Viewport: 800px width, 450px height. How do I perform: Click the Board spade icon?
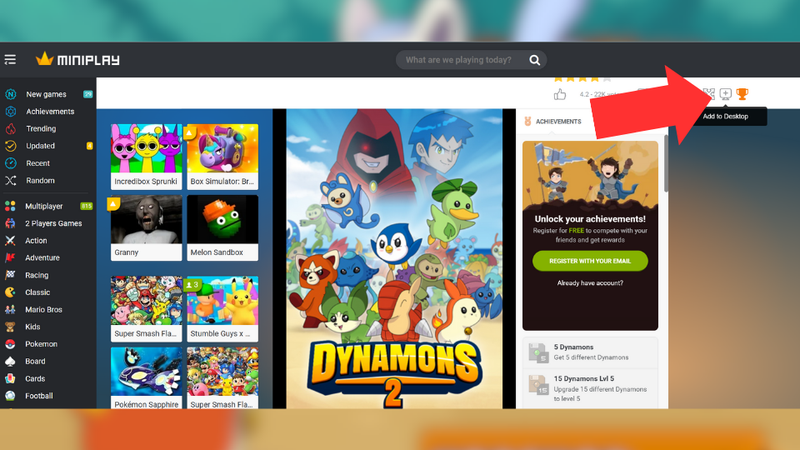point(10,361)
